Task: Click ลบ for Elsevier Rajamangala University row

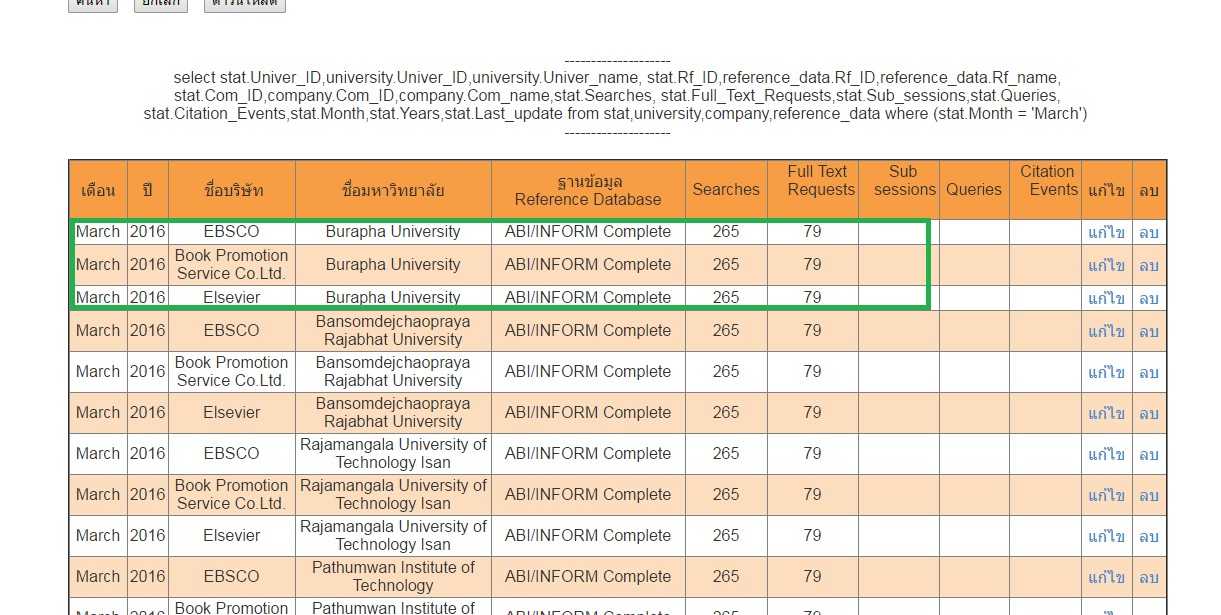Action: coord(1149,536)
